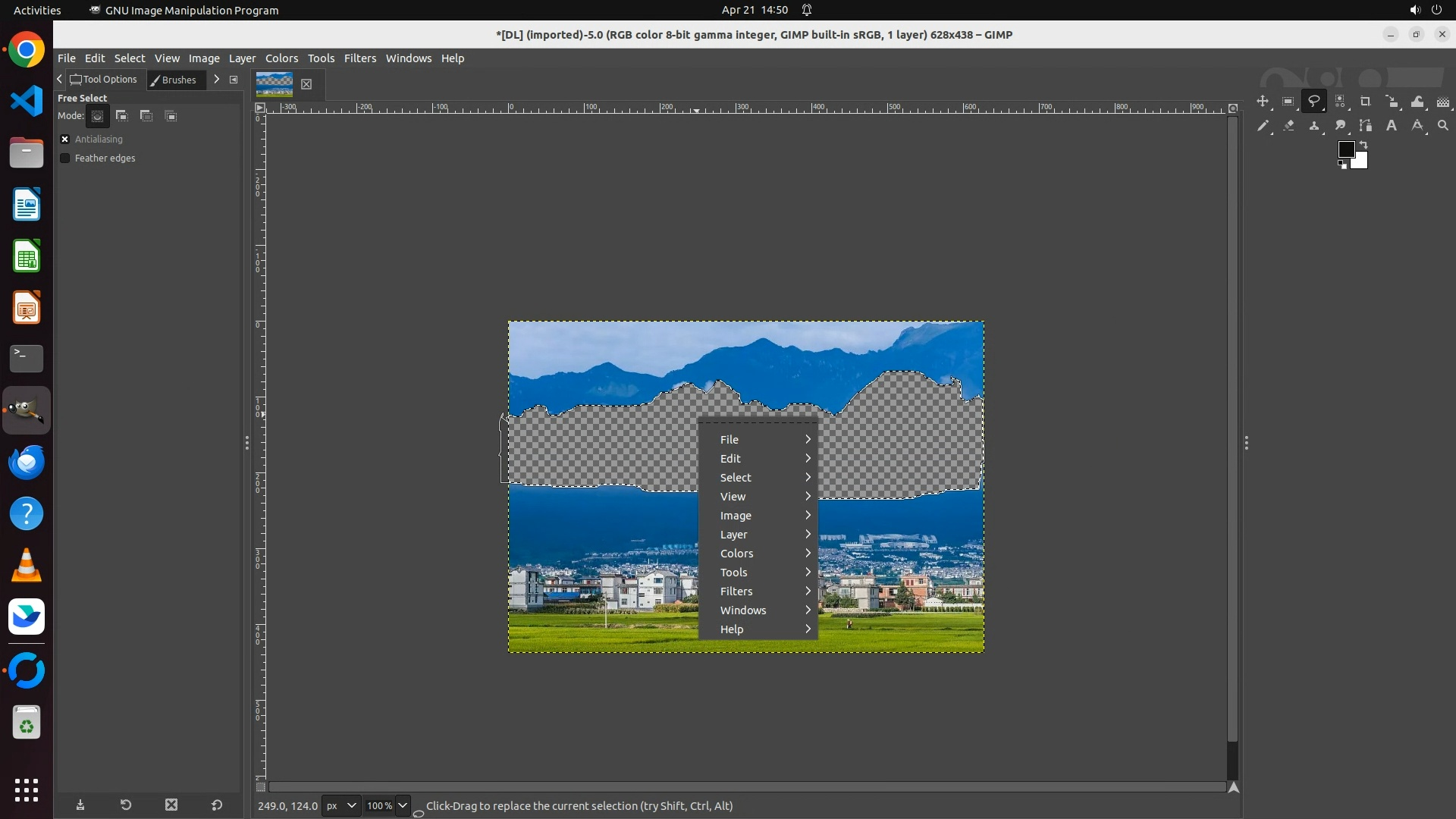
Task: Click the image thumbnail tab
Action: [275, 84]
